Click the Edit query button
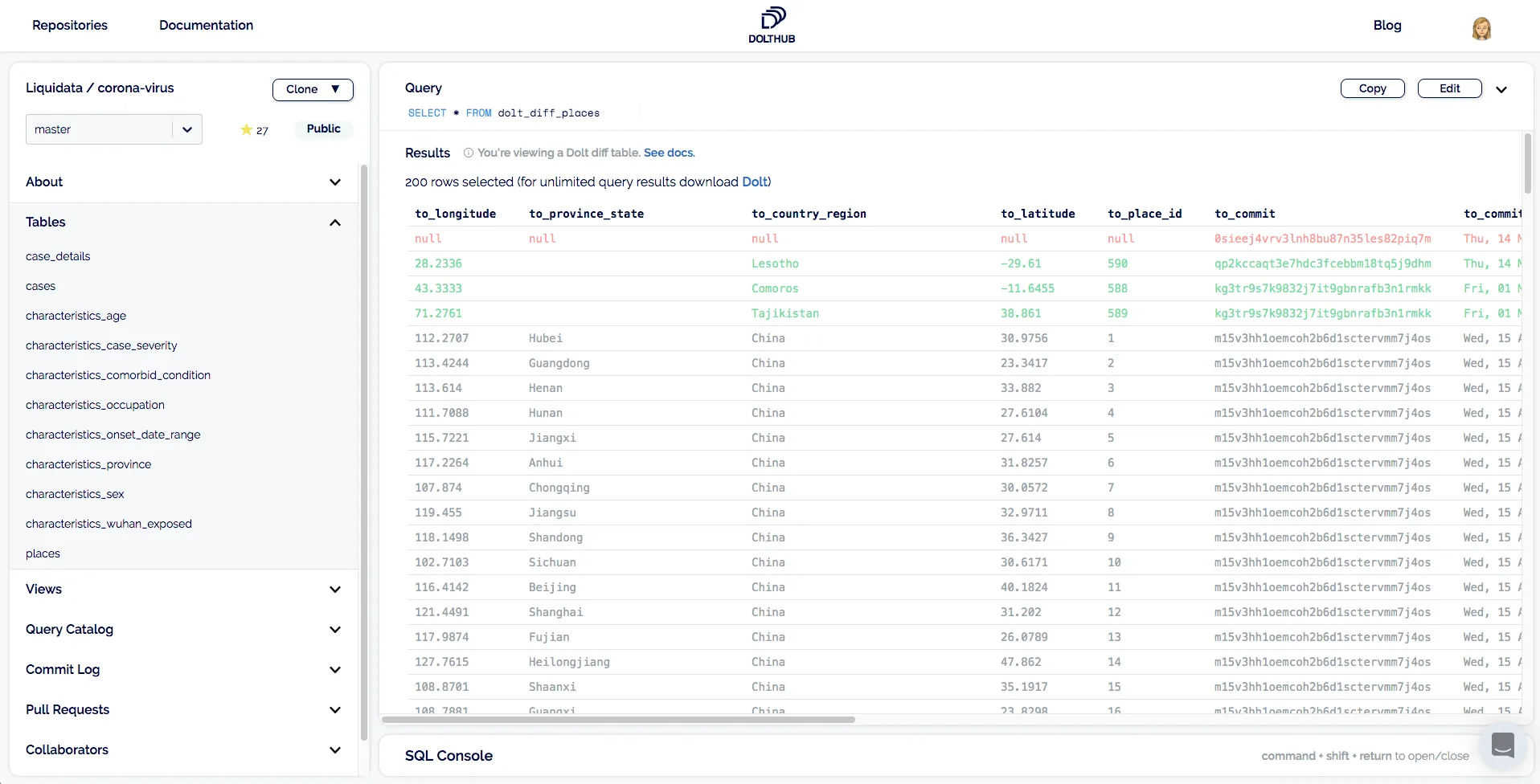This screenshot has height=784, width=1540. pos(1449,88)
